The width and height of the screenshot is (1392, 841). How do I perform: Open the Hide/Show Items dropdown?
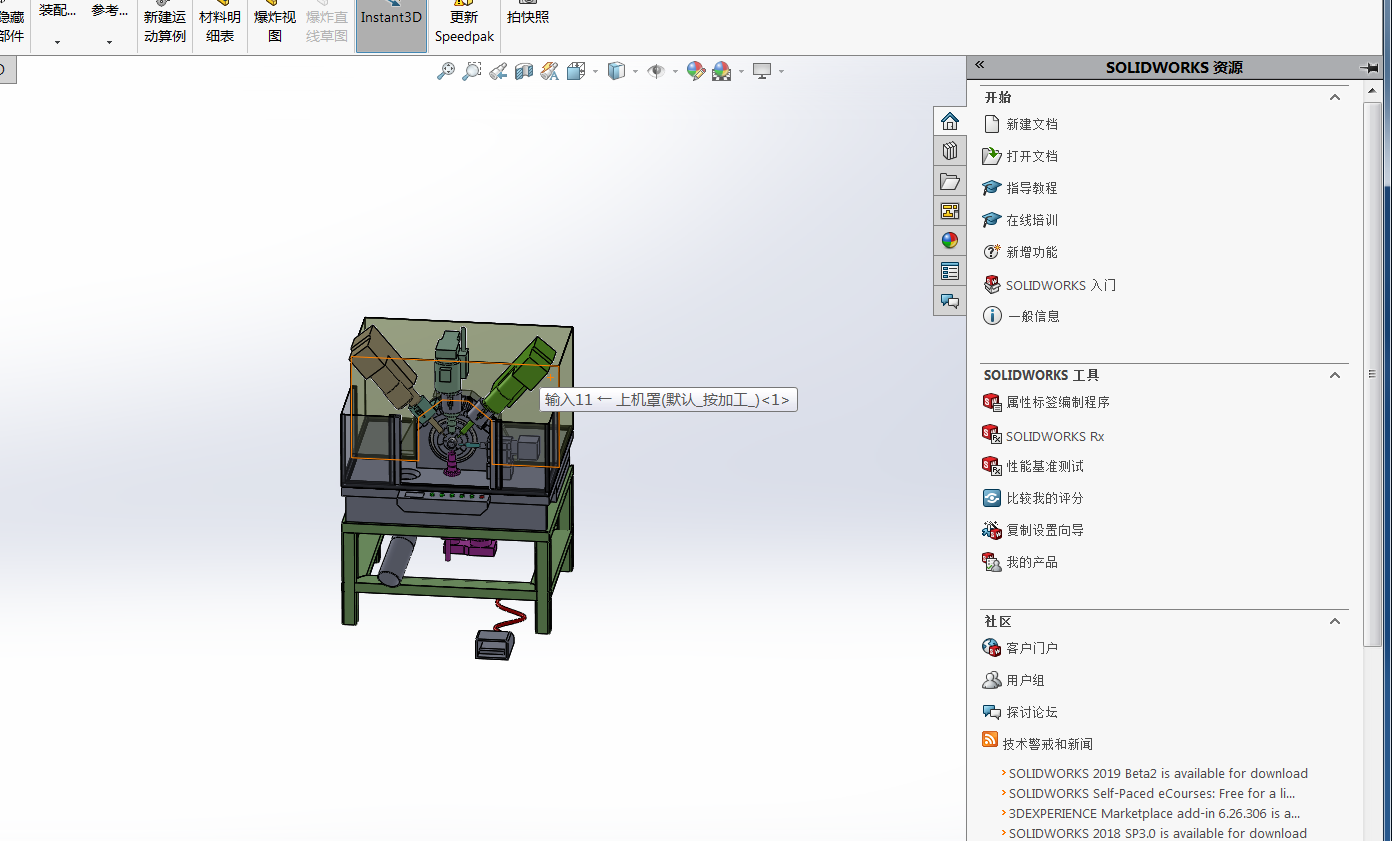(674, 71)
